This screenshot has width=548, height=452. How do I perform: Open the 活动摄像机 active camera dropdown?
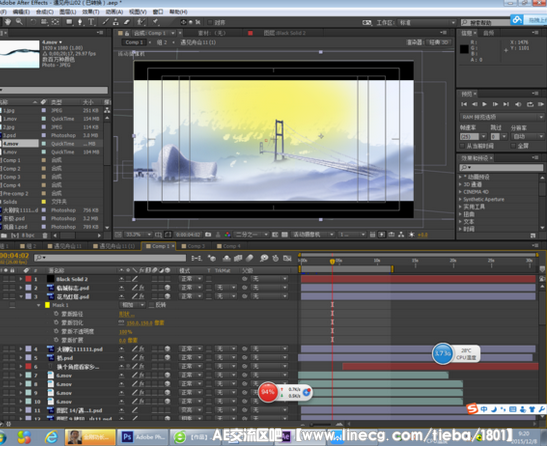tap(312, 235)
